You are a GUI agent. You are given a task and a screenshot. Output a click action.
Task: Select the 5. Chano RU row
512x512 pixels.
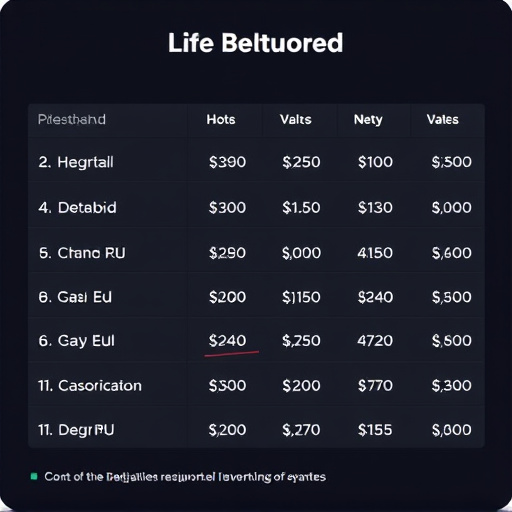click(256, 253)
